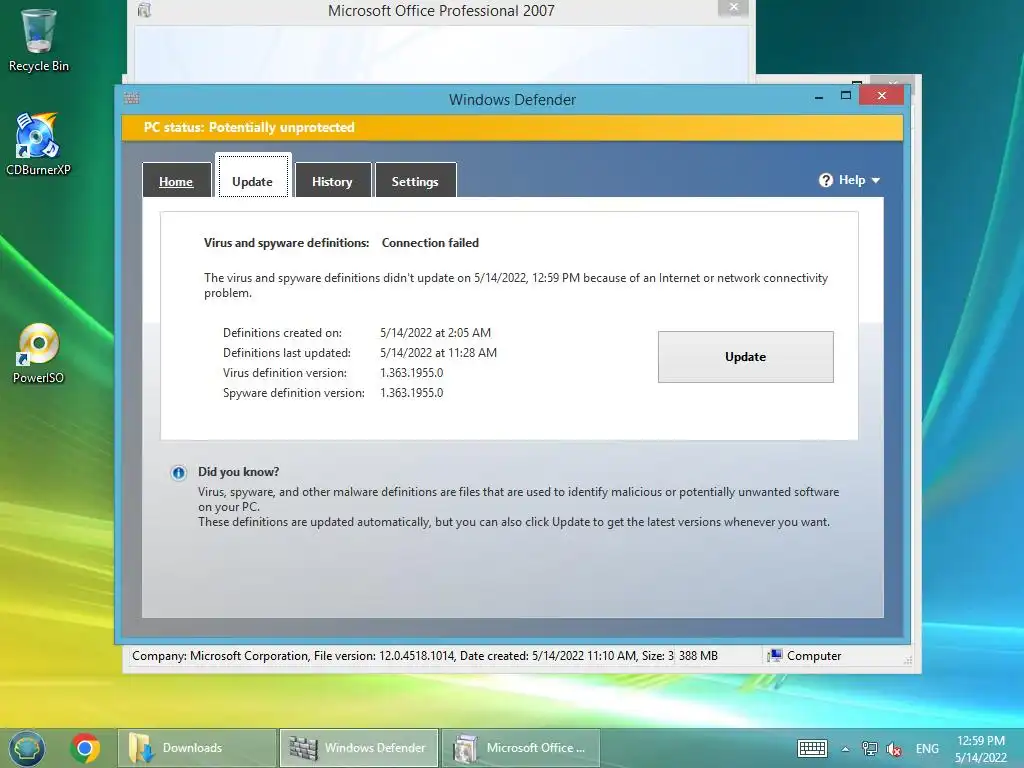The height and width of the screenshot is (768, 1024).
Task: Click the ENG language indicator
Action: click(927, 748)
